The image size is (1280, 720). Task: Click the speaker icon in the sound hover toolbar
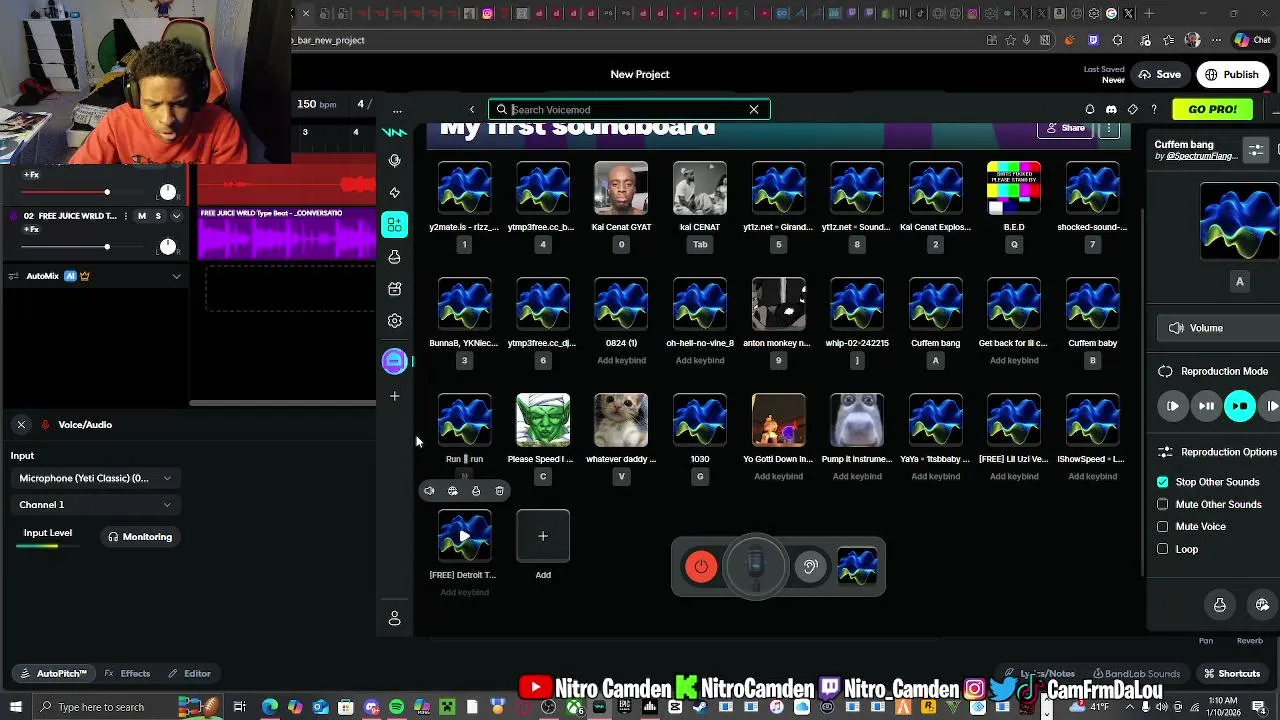tap(429, 491)
